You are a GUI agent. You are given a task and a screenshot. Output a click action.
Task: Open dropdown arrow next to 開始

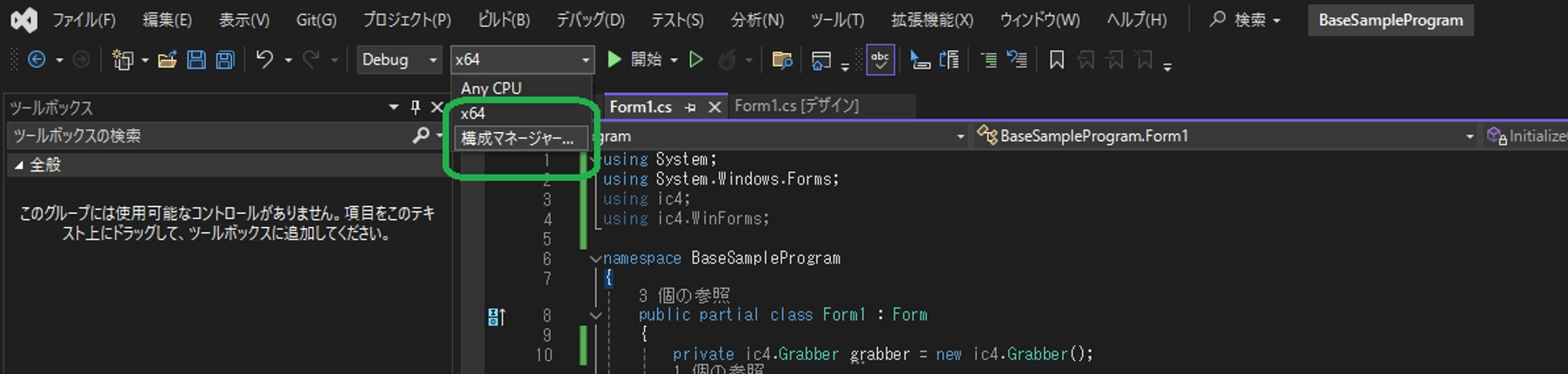[674, 60]
